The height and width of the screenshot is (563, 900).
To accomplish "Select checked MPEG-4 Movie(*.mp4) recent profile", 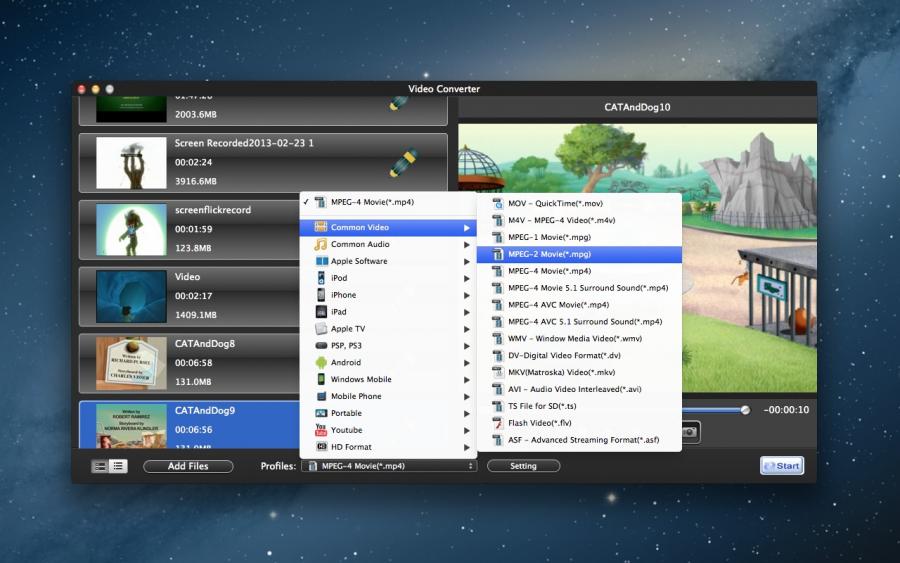I will [387, 202].
